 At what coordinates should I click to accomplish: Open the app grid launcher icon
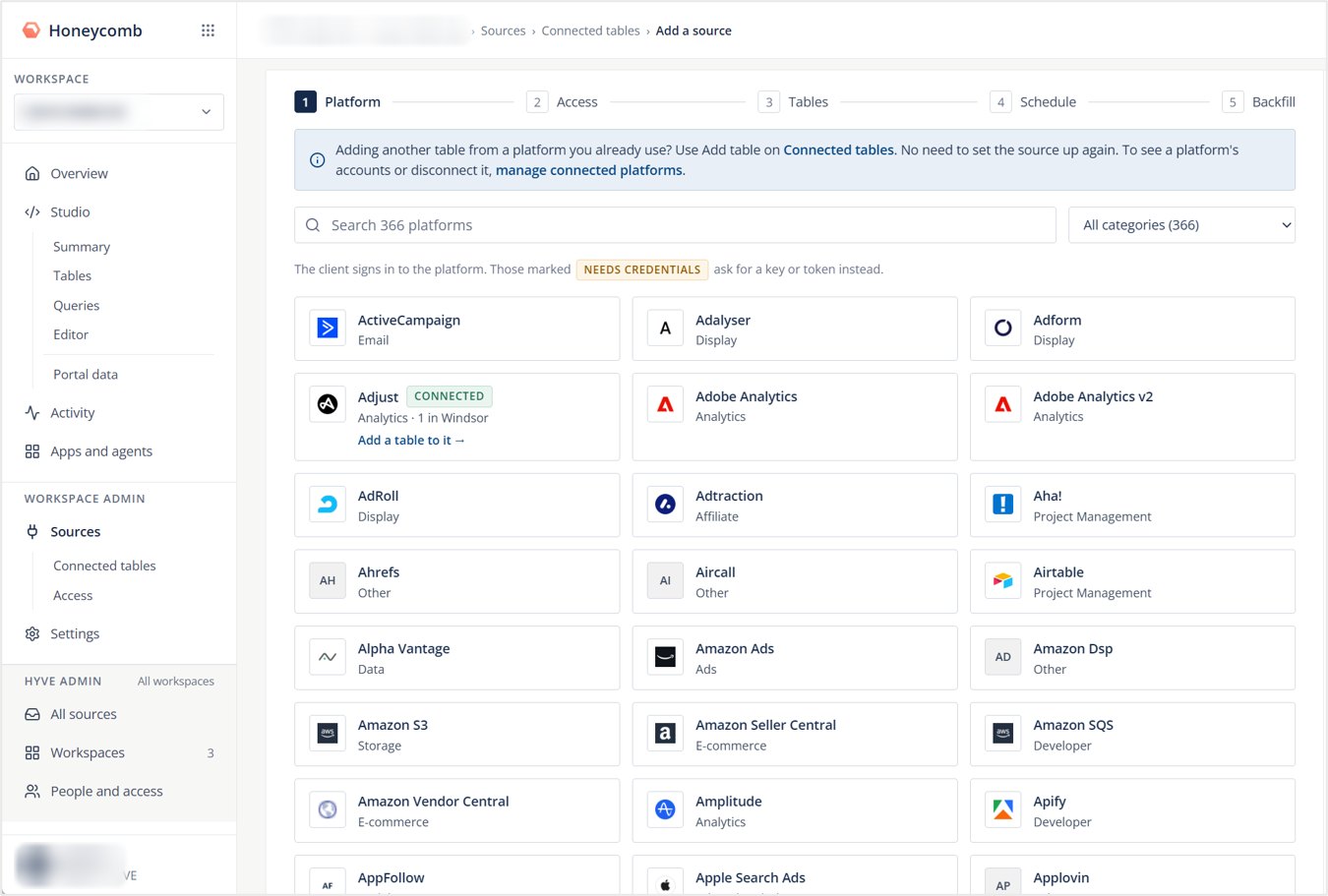tap(208, 30)
